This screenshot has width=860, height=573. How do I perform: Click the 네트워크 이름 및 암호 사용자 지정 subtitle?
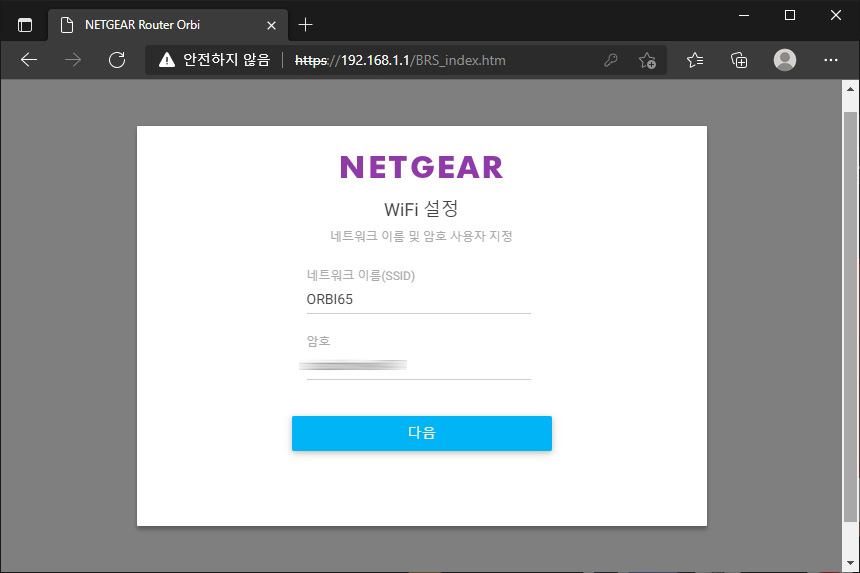click(x=421, y=236)
